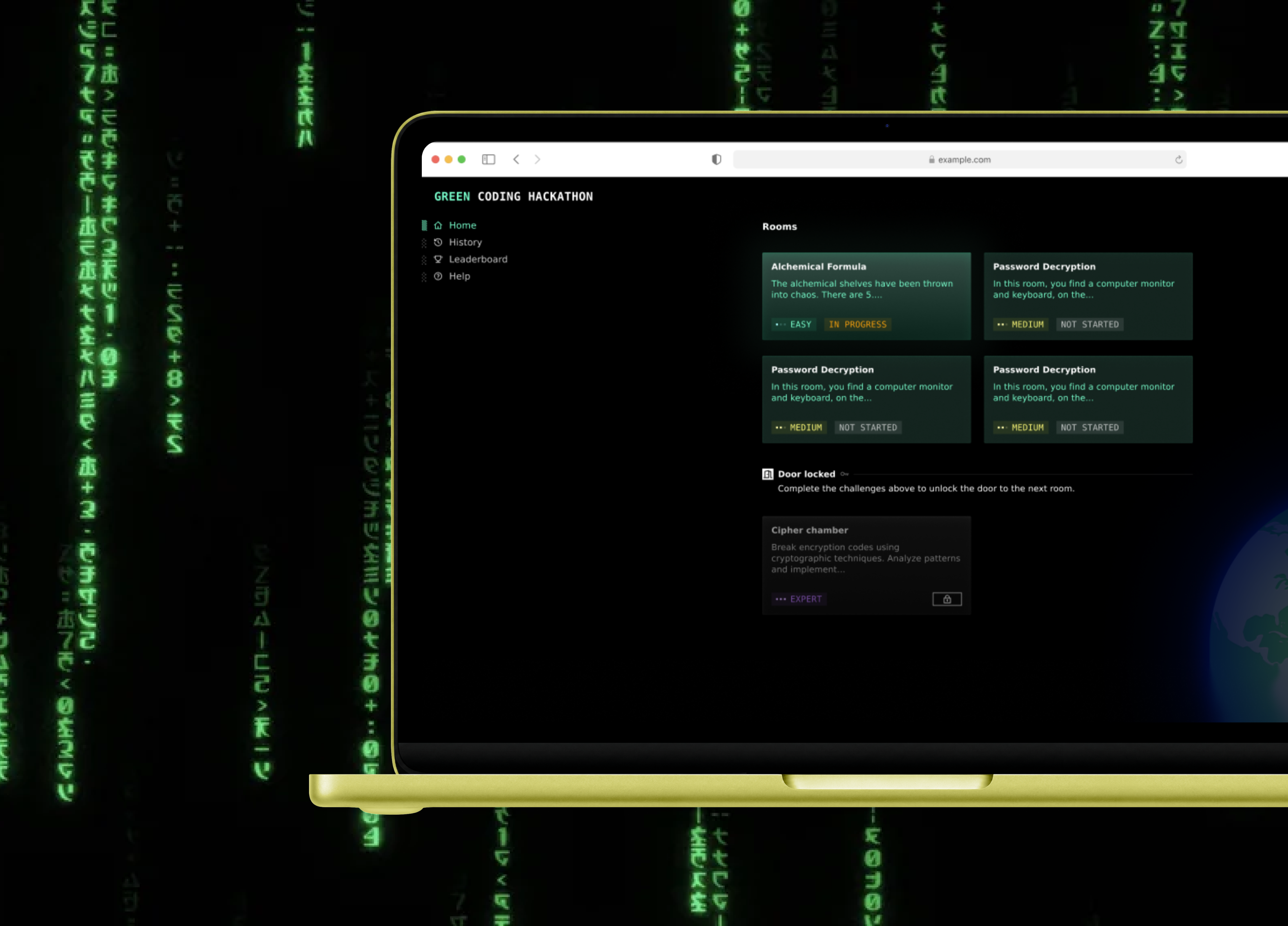The image size is (1288, 926).
Task: Click the house icon next to Home
Action: click(438, 225)
